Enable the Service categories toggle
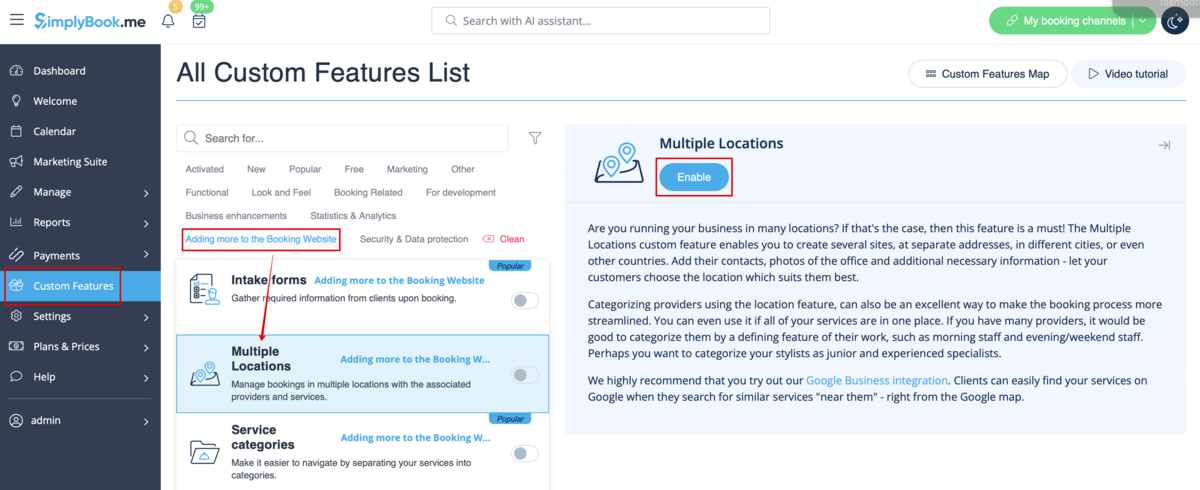Viewport: 1200px width, 490px height. click(525, 453)
